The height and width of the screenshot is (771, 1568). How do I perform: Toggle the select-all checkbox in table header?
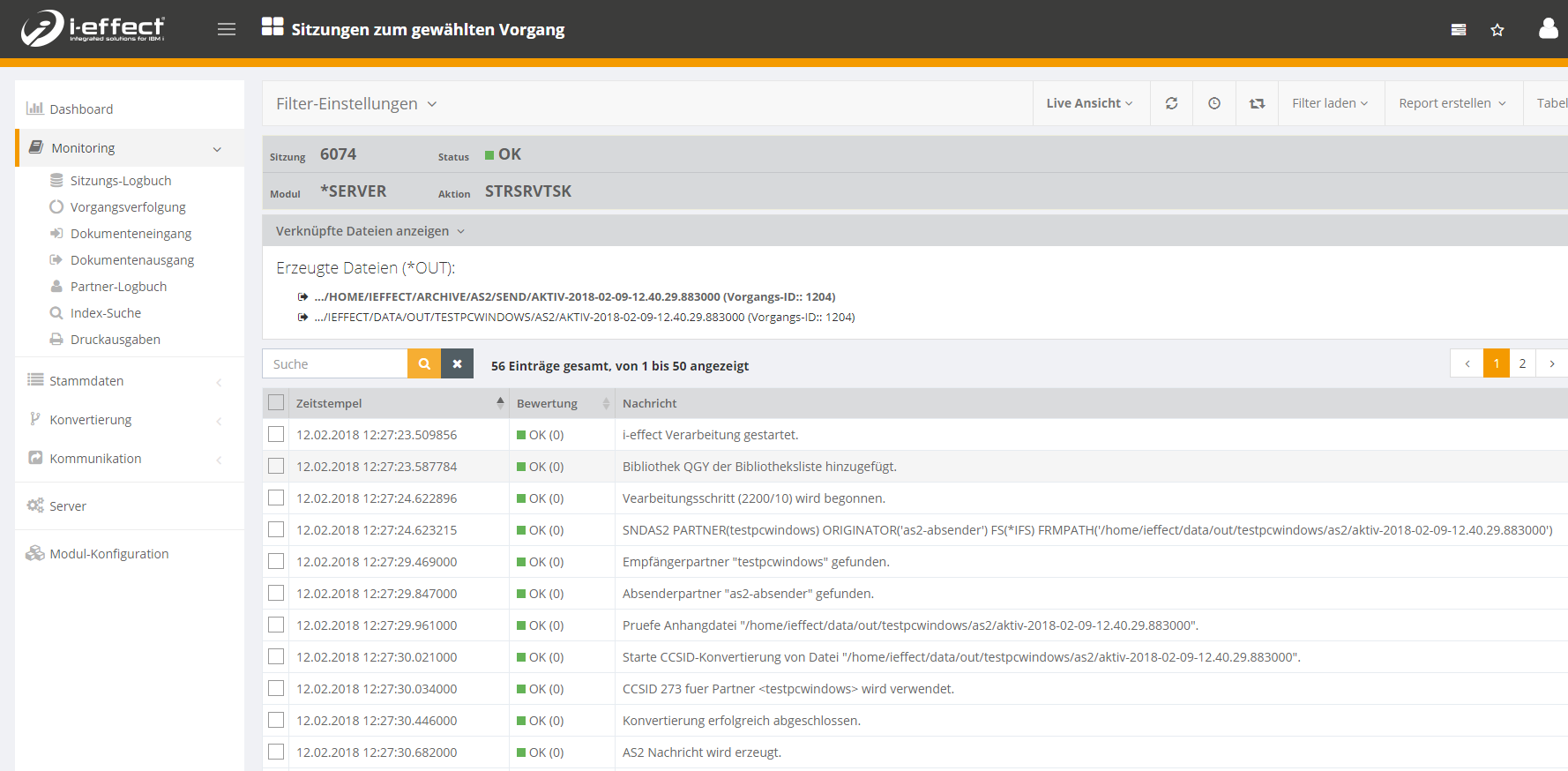(x=276, y=403)
